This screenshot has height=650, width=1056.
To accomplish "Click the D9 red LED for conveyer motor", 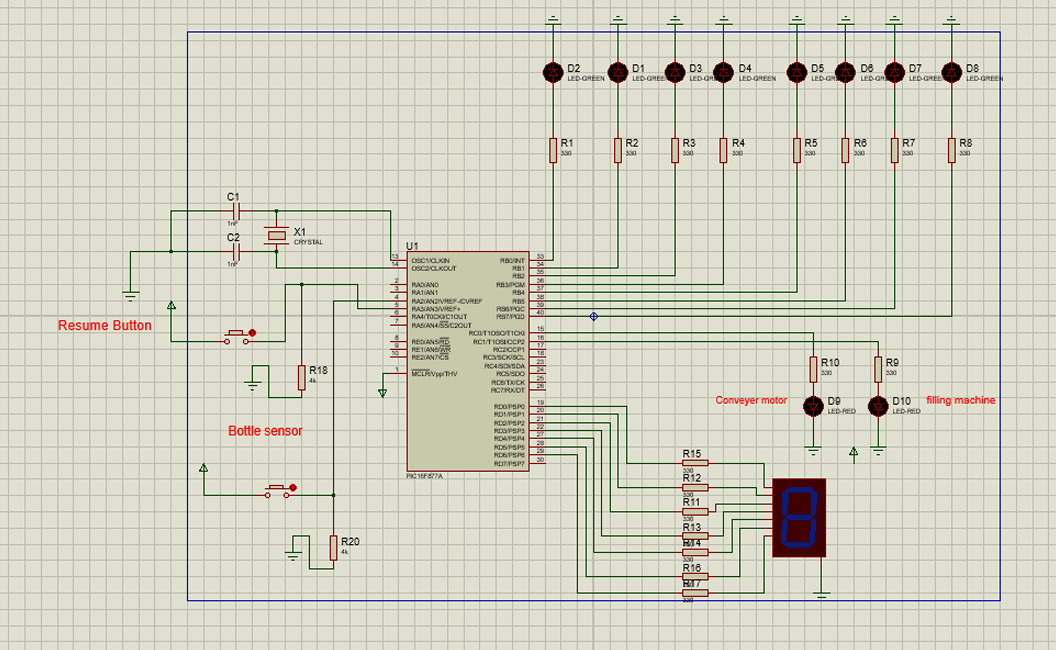I will (814, 406).
